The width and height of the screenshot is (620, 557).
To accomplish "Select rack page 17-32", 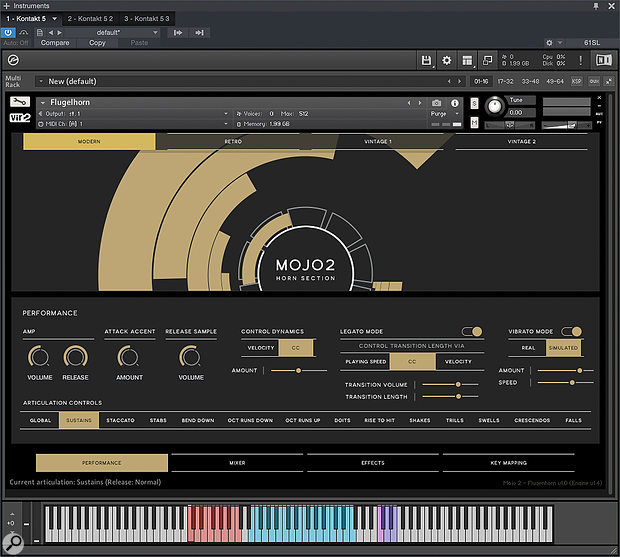I will point(505,81).
